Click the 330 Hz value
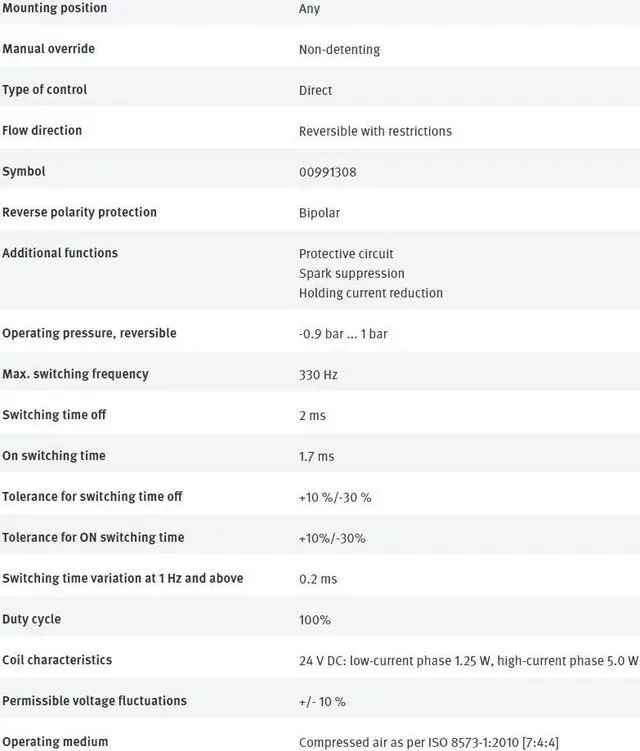Screen dimensions: 640x751 coord(320,375)
